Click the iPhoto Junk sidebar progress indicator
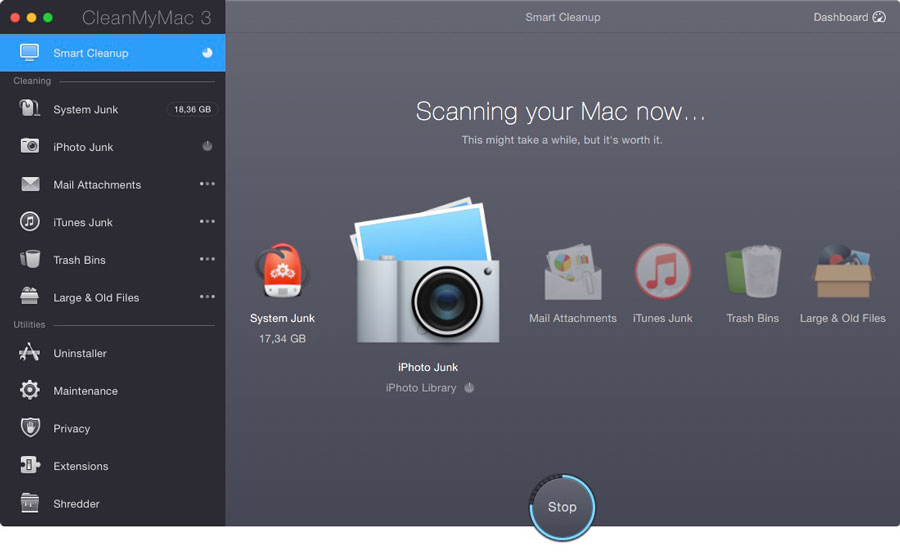 (207, 146)
